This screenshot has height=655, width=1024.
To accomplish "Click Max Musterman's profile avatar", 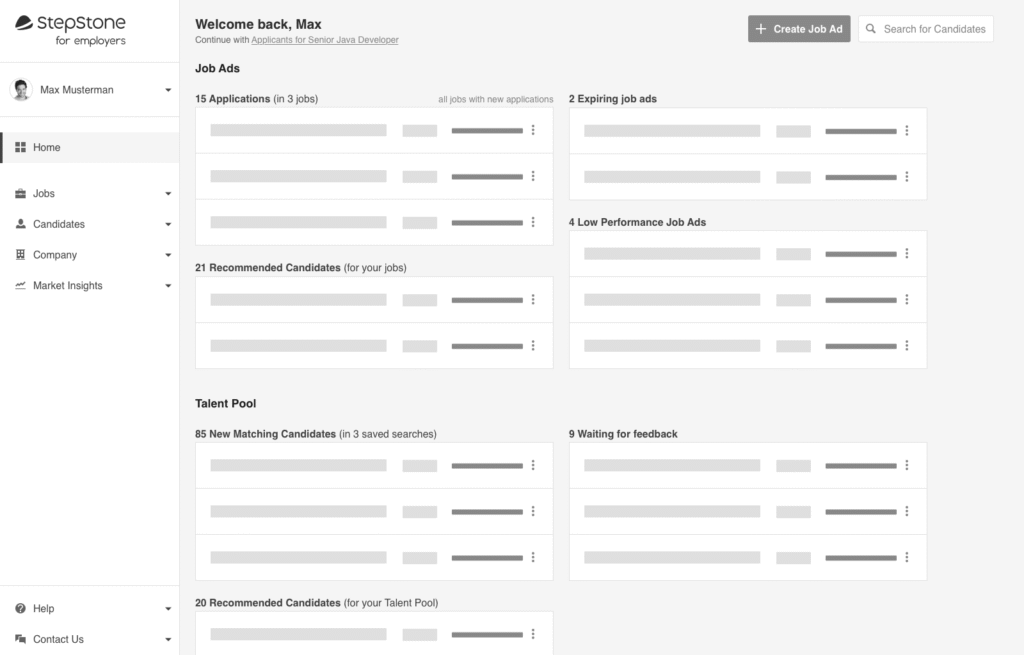I will [x=21, y=90].
